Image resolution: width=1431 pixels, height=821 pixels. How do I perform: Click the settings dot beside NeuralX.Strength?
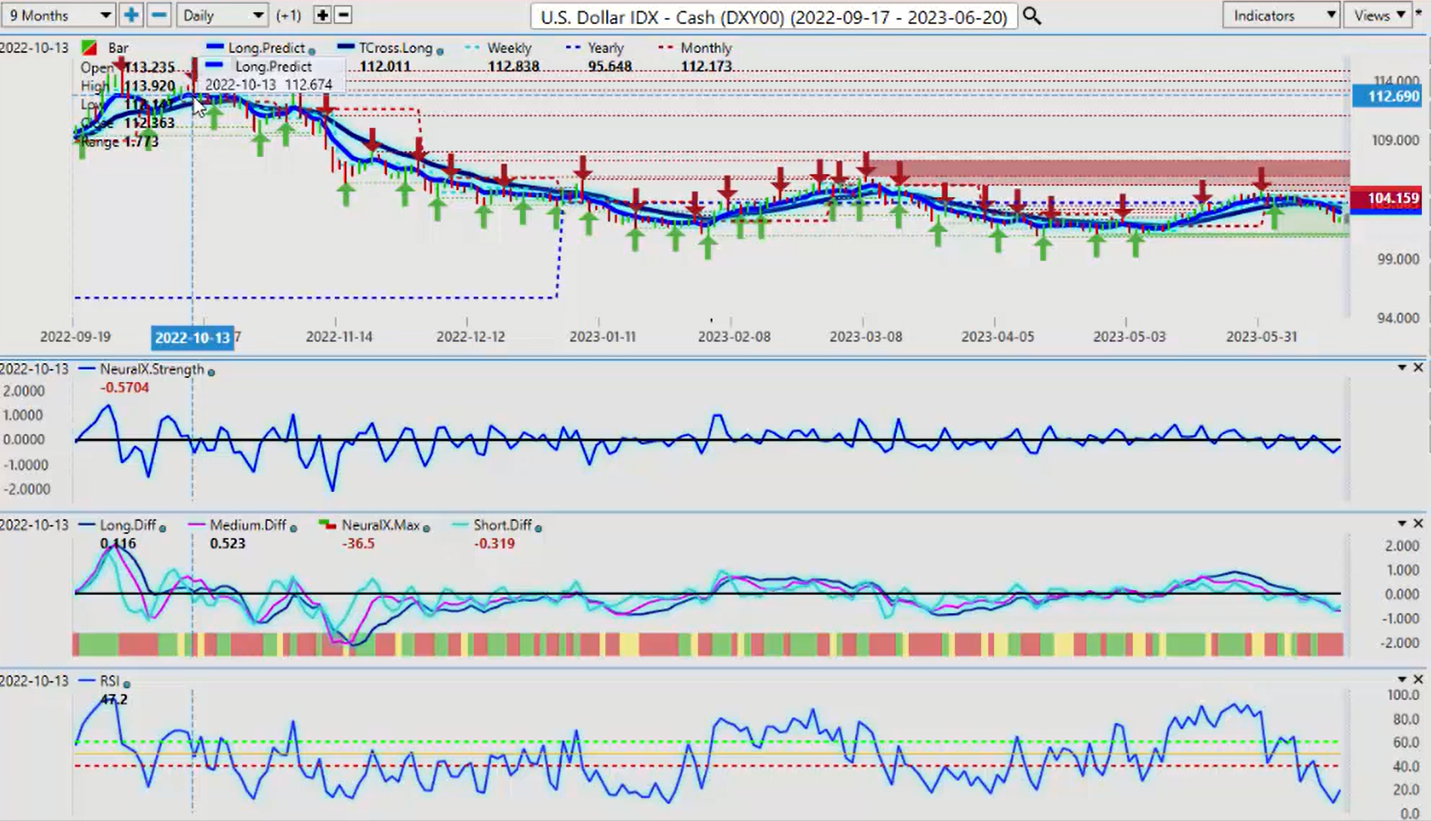211,371
